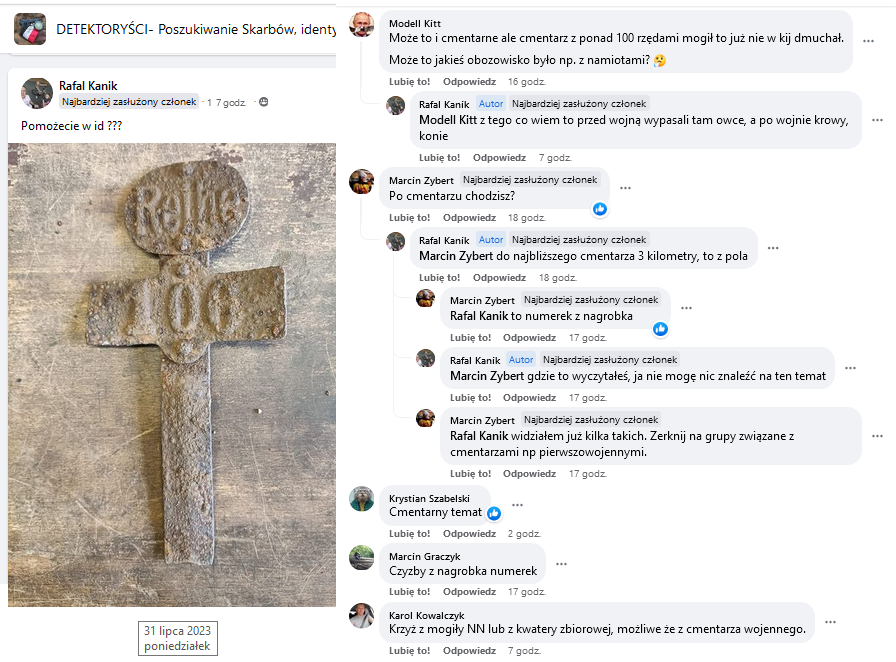Viewport: 896px width, 662px height.
Task: View like reaction on Krystian Szabelski's comment
Action: pyautogui.click(x=494, y=513)
